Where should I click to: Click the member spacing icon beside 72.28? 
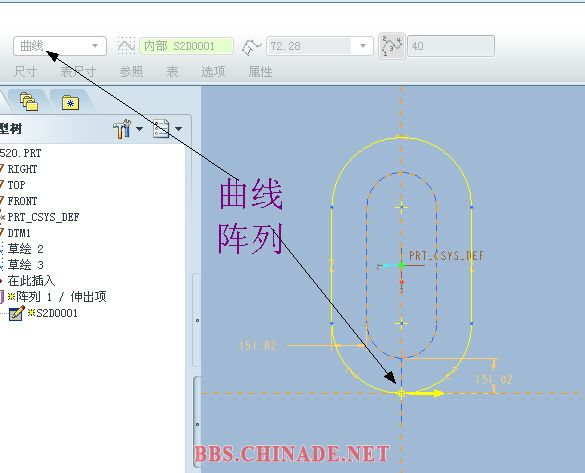point(251,47)
